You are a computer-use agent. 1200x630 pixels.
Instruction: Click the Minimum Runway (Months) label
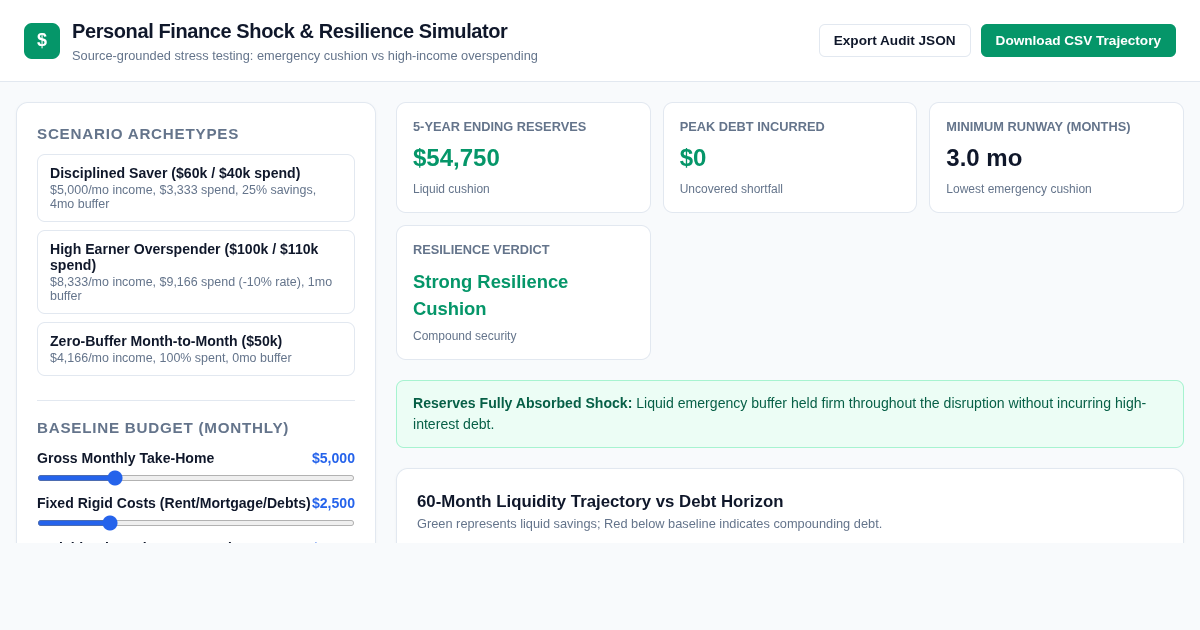(x=1038, y=127)
